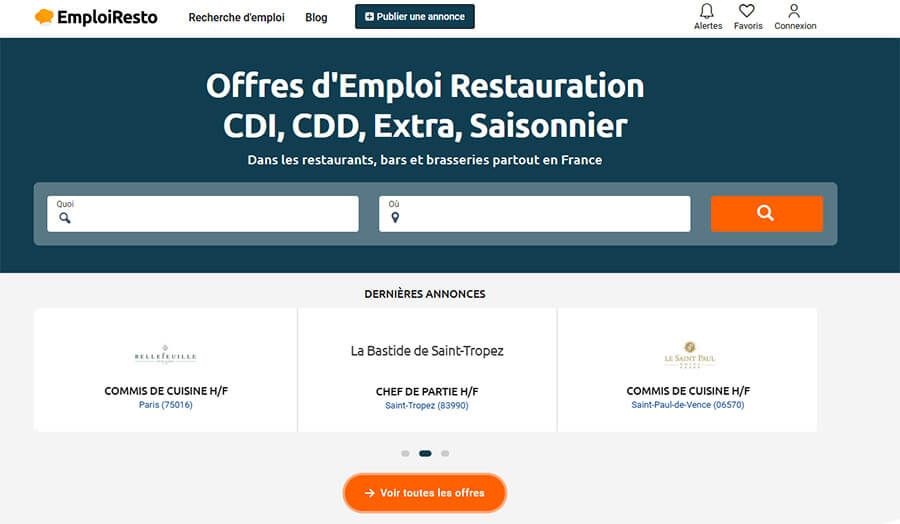Screen dimensions: 900x524
Task: Open the Alertes bell icon
Action: coord(707,12)
